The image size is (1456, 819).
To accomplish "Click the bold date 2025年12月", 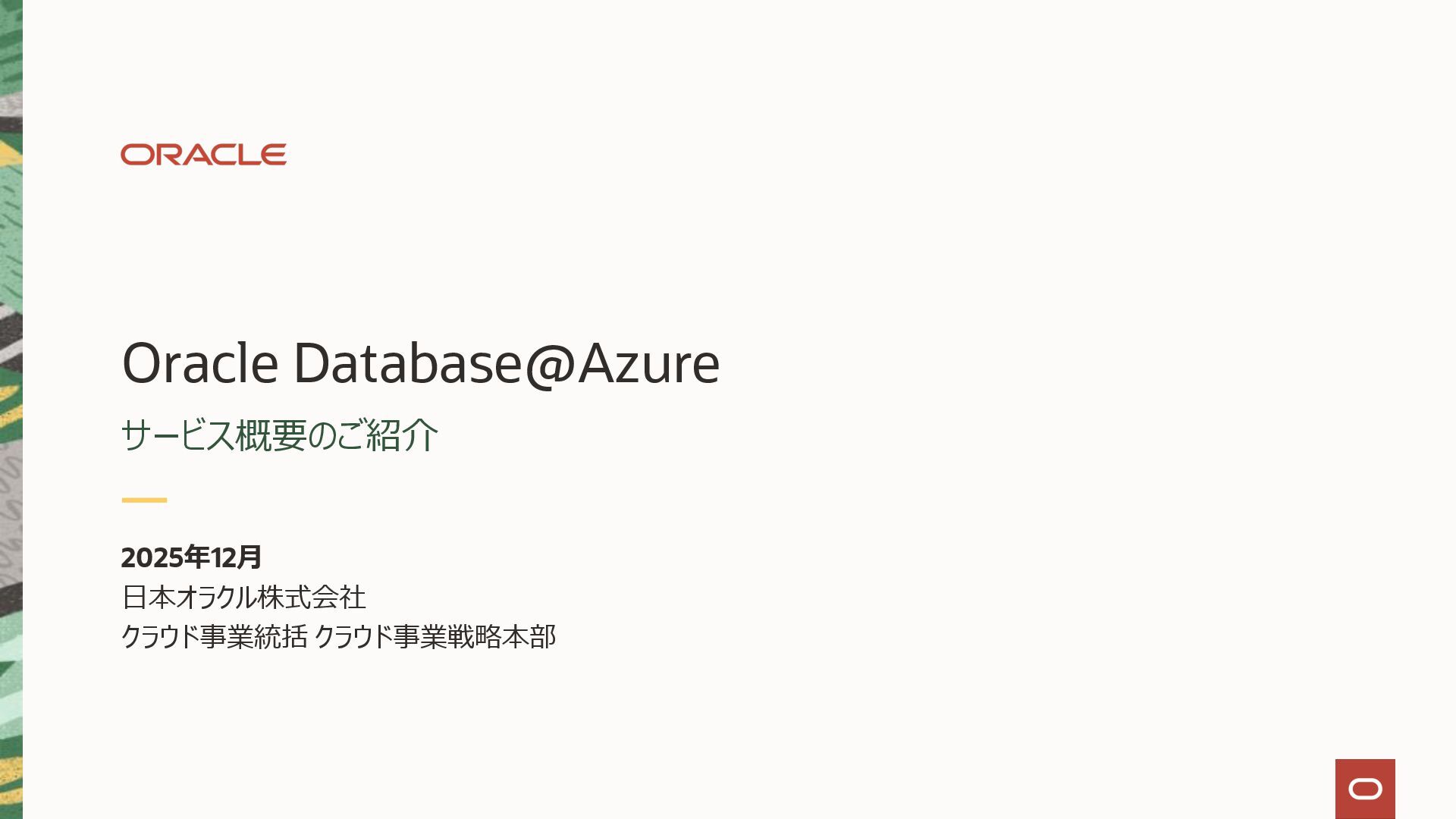I will (191, 557).
